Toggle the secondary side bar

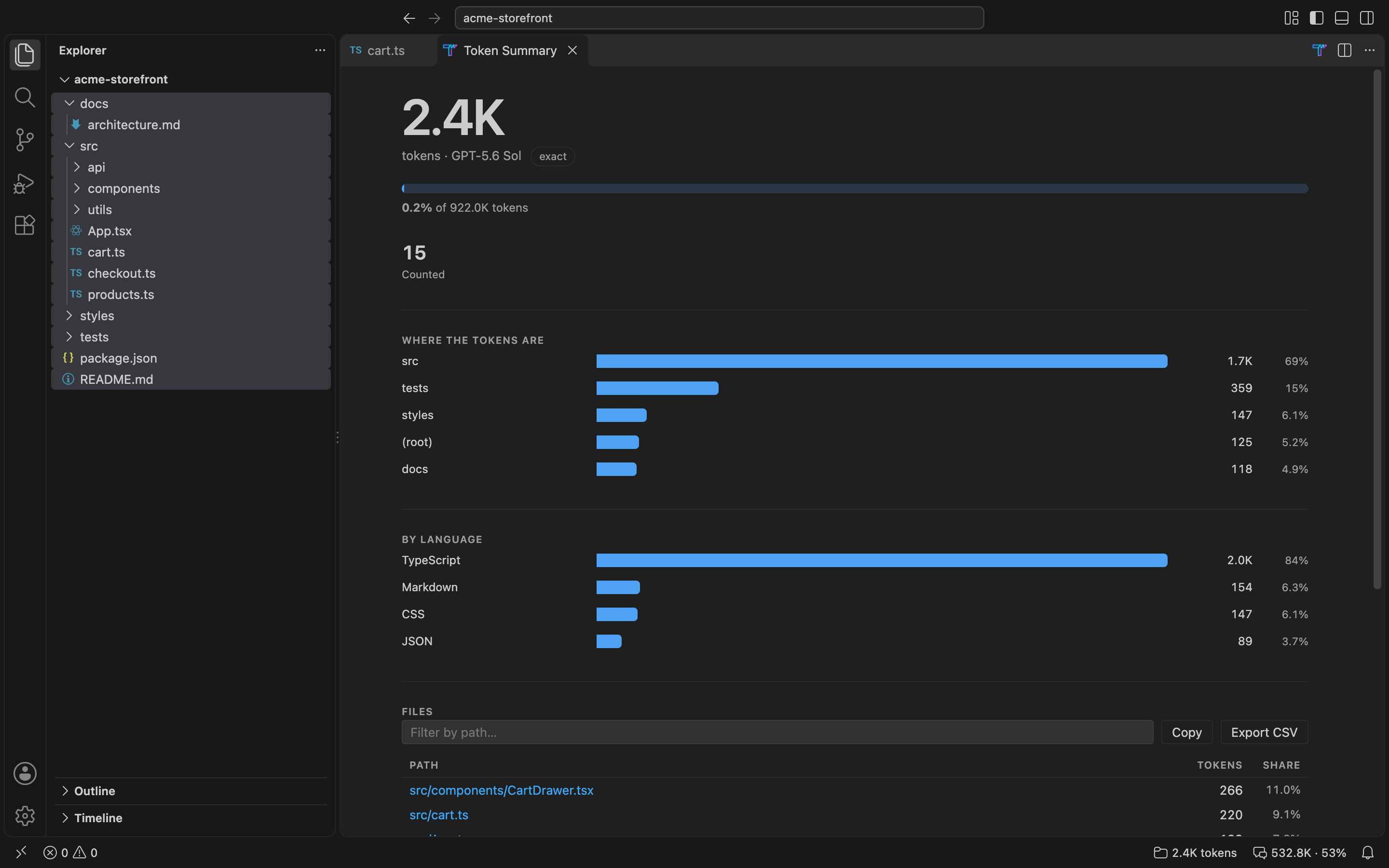point(1367,18)
